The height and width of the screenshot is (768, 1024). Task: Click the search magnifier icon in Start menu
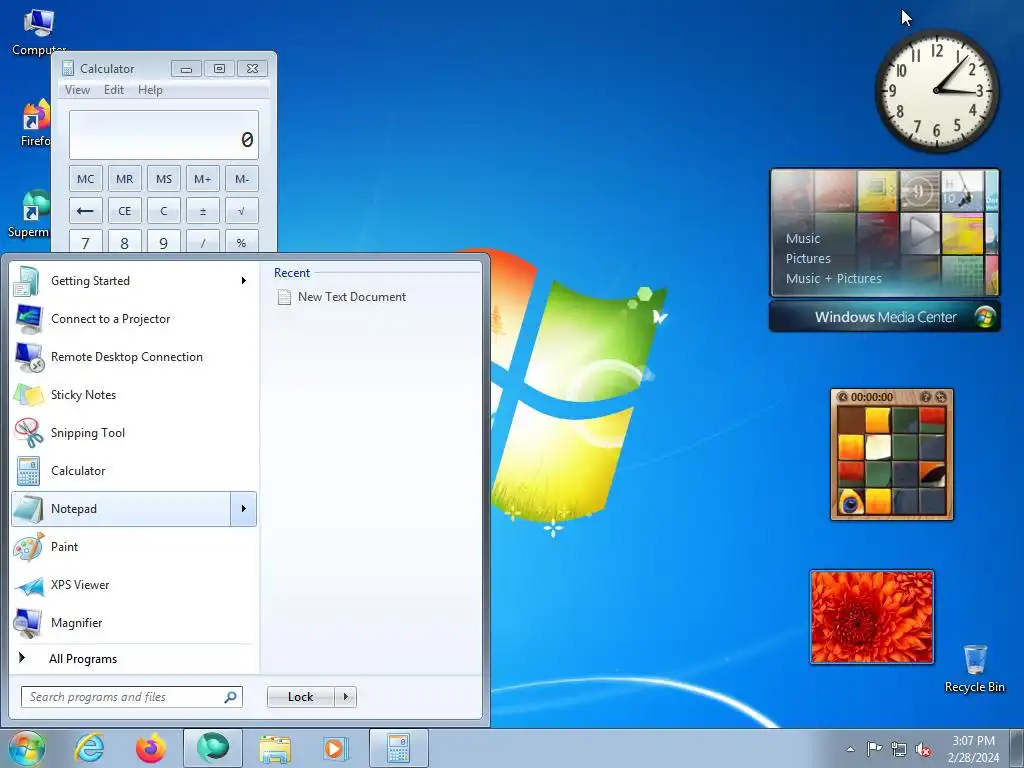(231, 697)
